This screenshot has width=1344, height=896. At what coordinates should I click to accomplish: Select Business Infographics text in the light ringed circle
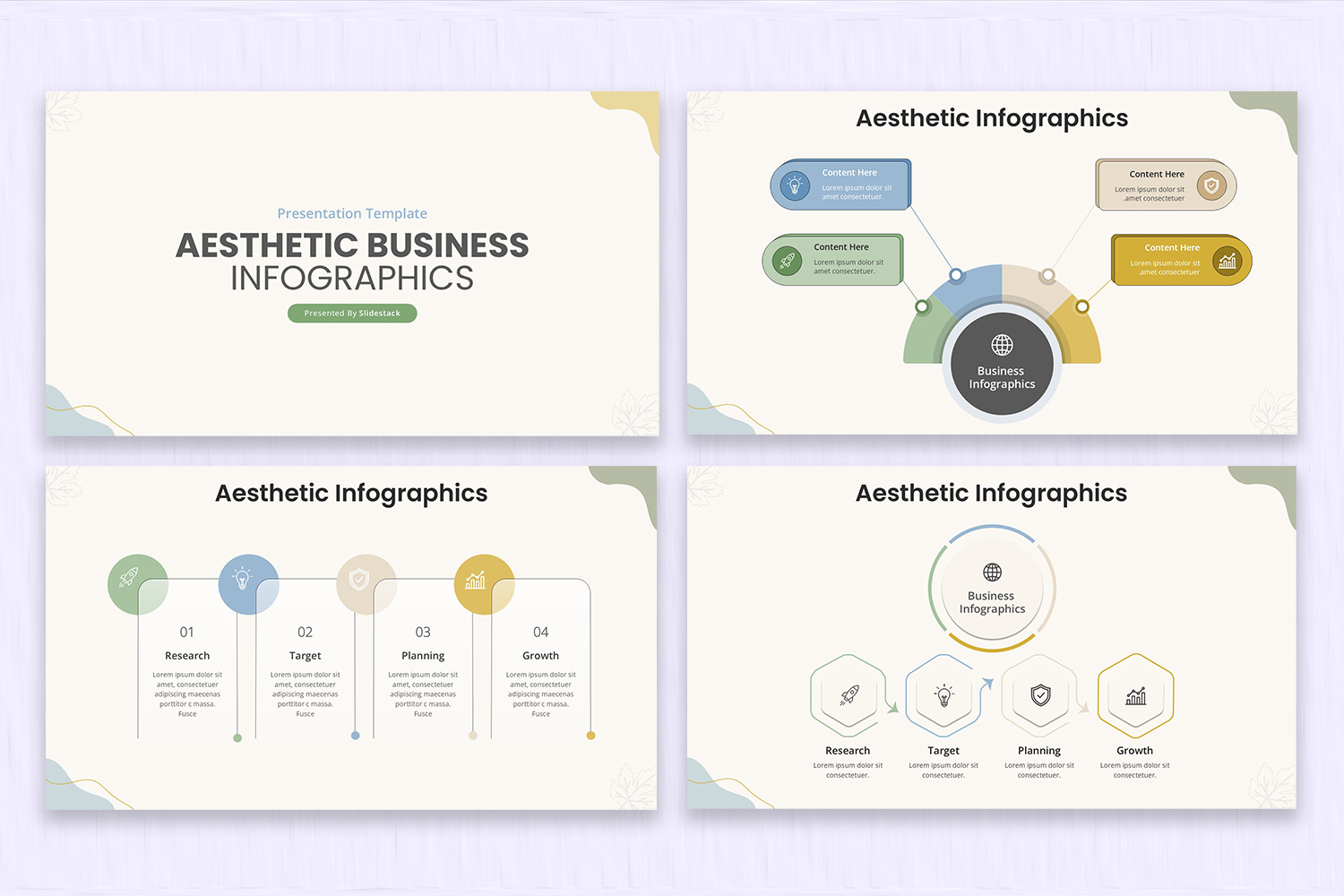(x=992, y=602)
